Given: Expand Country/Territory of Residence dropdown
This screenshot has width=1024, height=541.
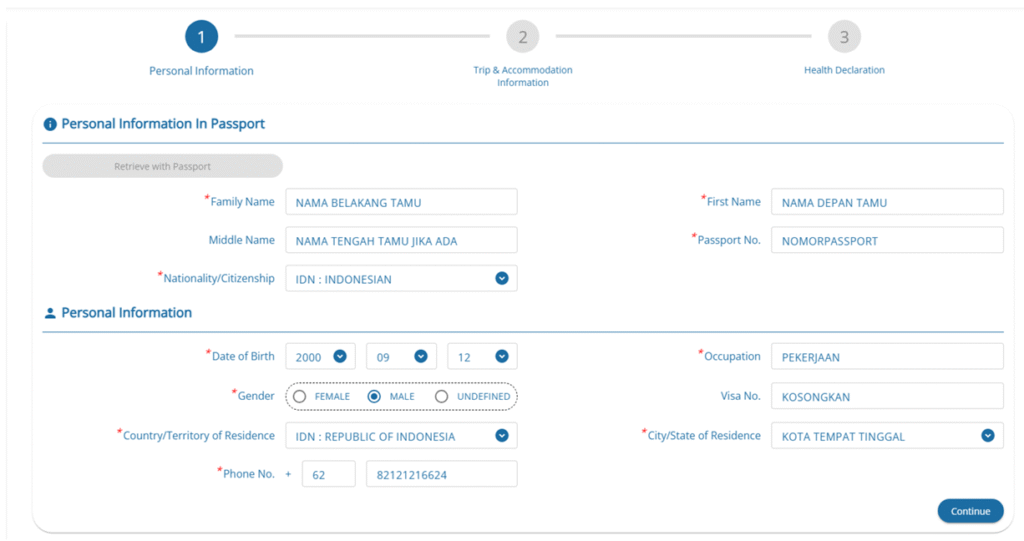Looking at the screenshot, I should pos(401,436).
